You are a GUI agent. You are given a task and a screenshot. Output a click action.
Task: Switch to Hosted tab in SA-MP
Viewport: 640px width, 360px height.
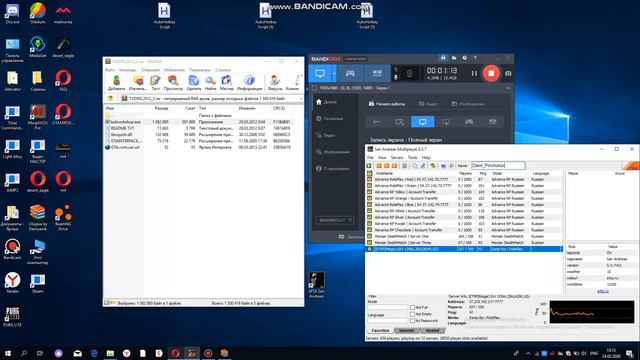click(x=432, y=330)
